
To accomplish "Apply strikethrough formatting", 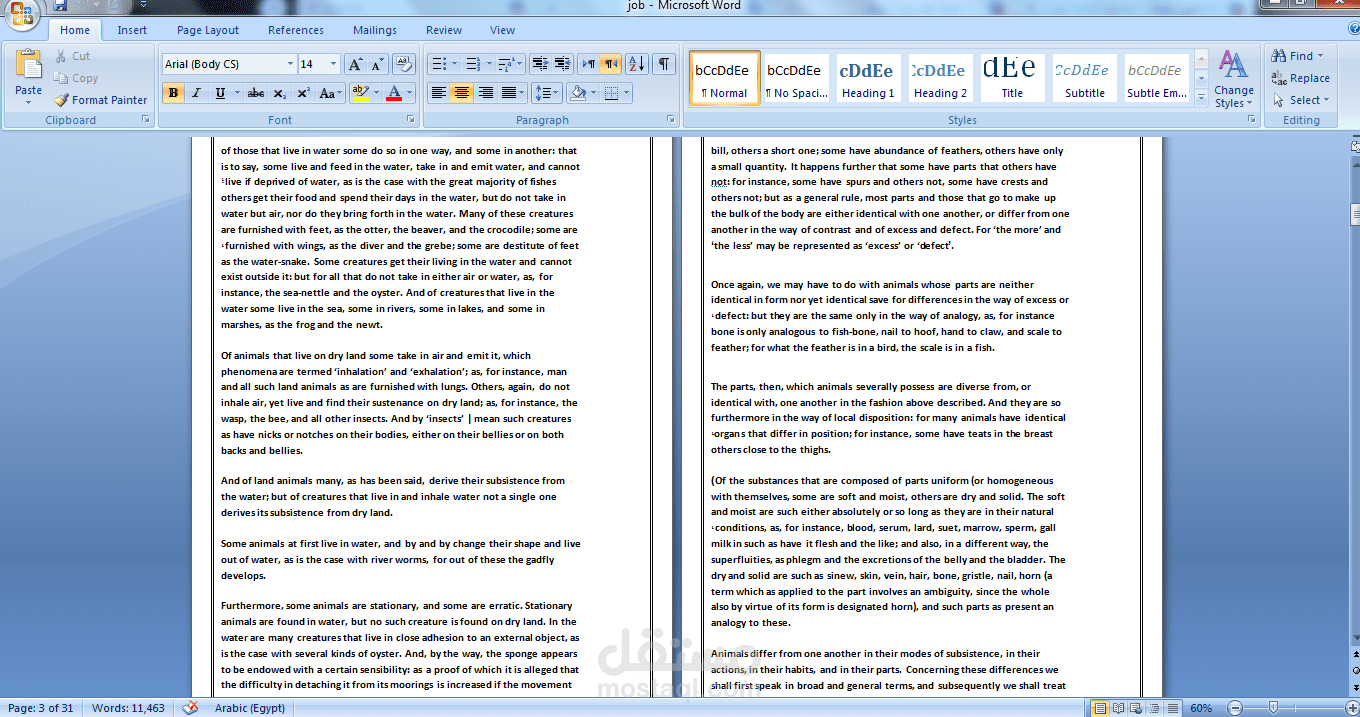I will point(256,93).
